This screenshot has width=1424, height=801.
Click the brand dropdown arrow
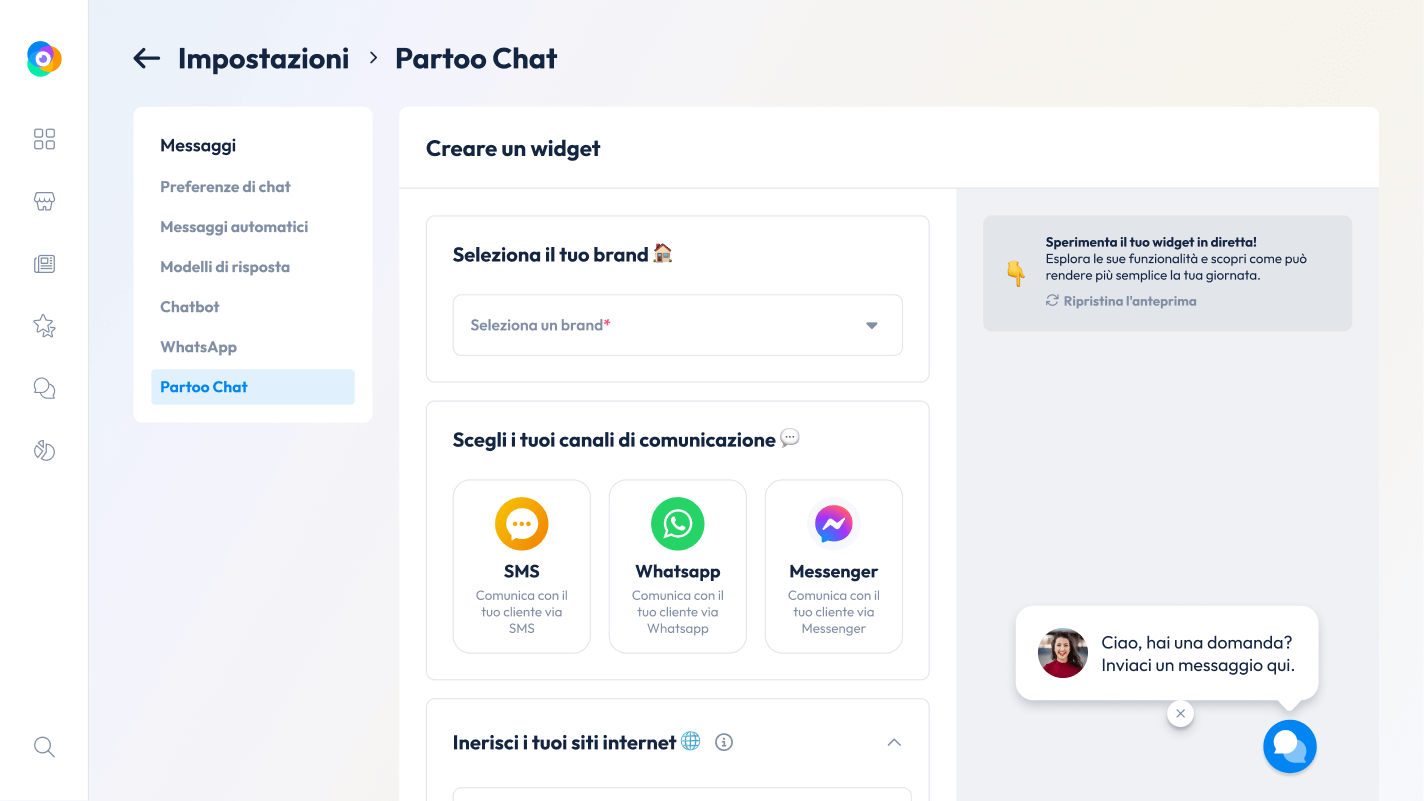(872, 325)
